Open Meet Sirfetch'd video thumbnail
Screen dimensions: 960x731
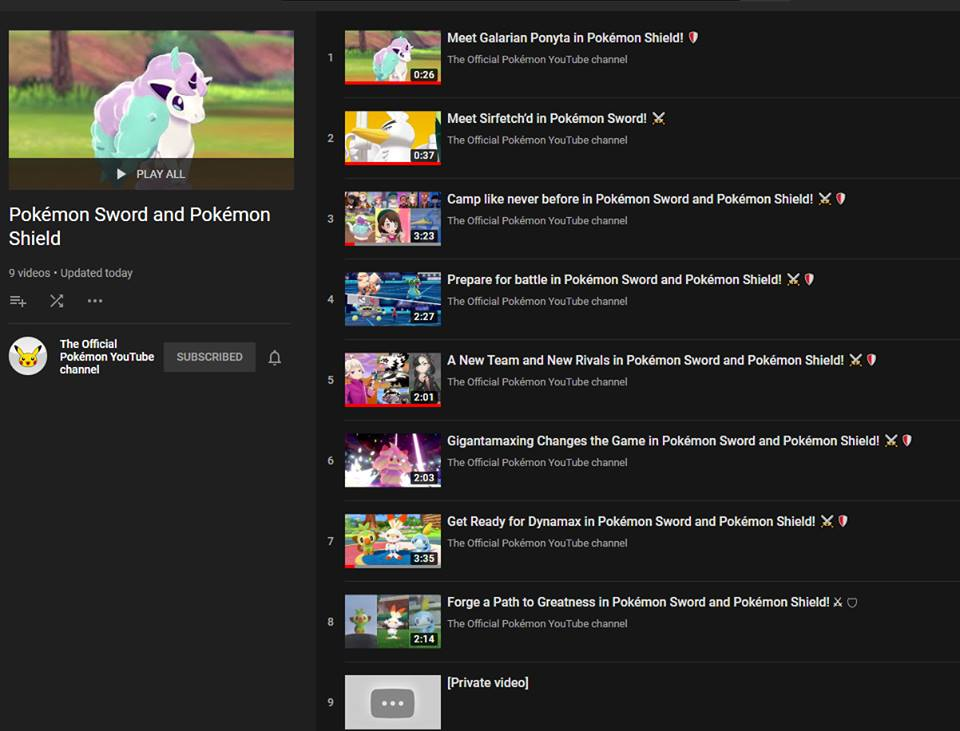pos(392,138)
